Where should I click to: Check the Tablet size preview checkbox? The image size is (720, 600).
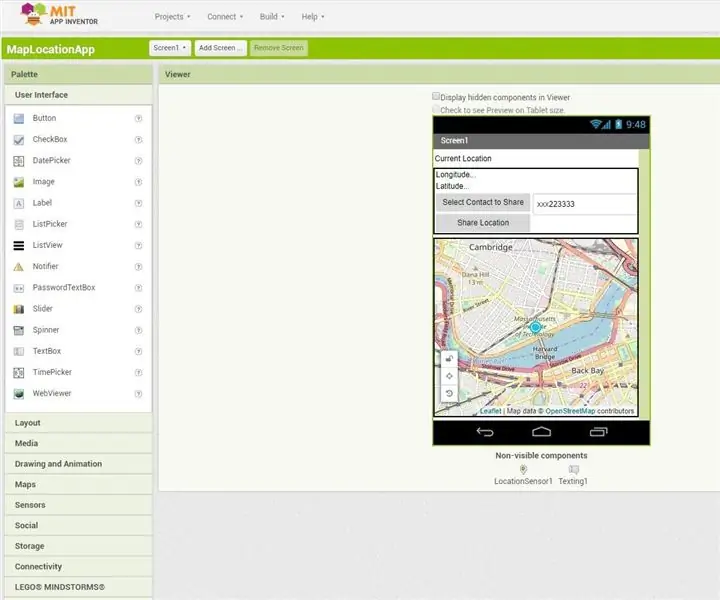coord(436,109)
